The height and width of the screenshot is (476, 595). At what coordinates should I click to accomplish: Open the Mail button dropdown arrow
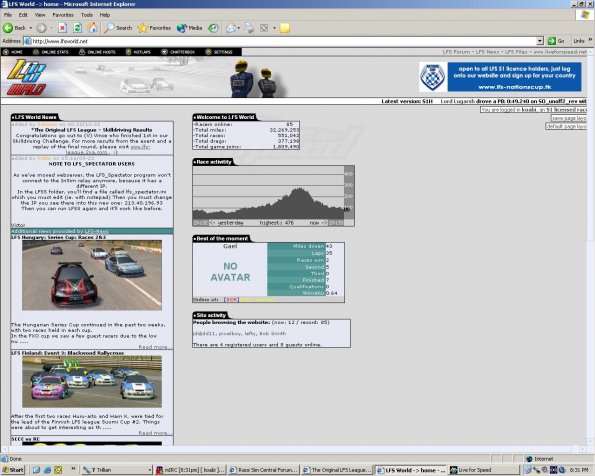(x=239, y=28)
